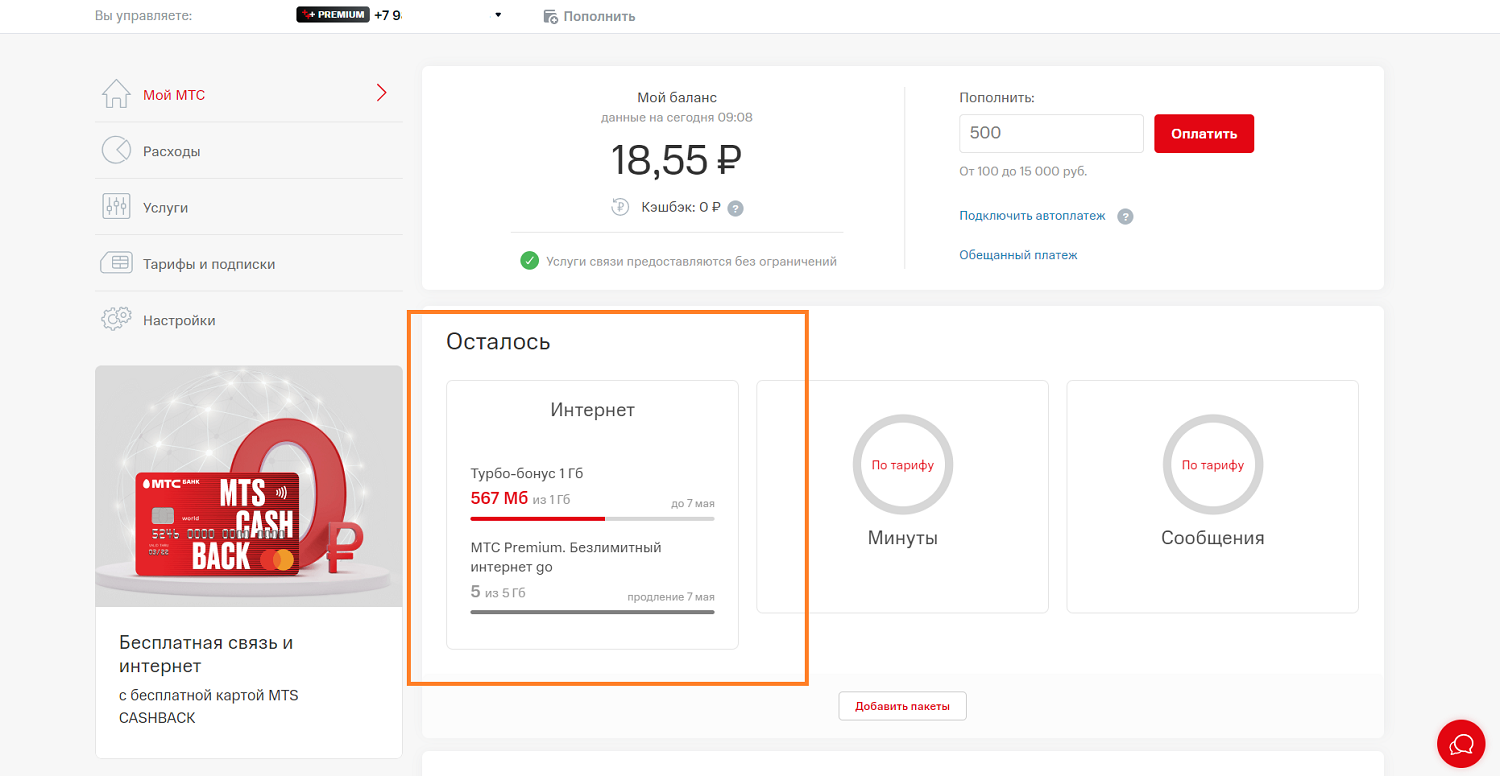Click the 5 из 5 Гб value

pyautogui.click(x=498, y=592)
